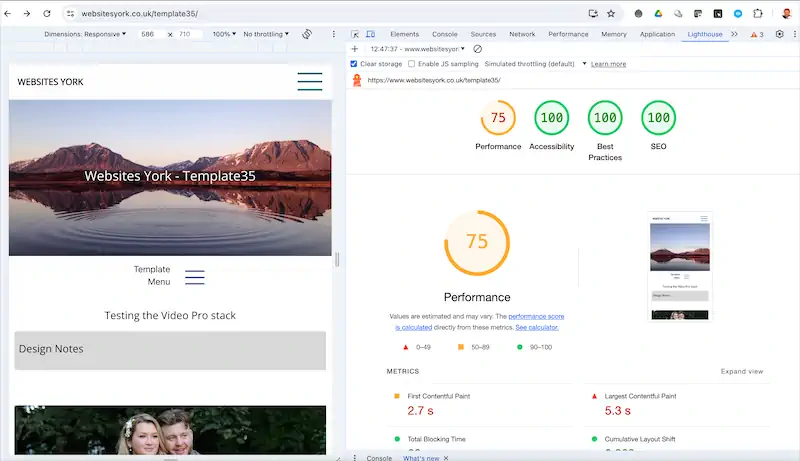Expand view of the metrics
800x461 pixels.
tap(742, 371)
